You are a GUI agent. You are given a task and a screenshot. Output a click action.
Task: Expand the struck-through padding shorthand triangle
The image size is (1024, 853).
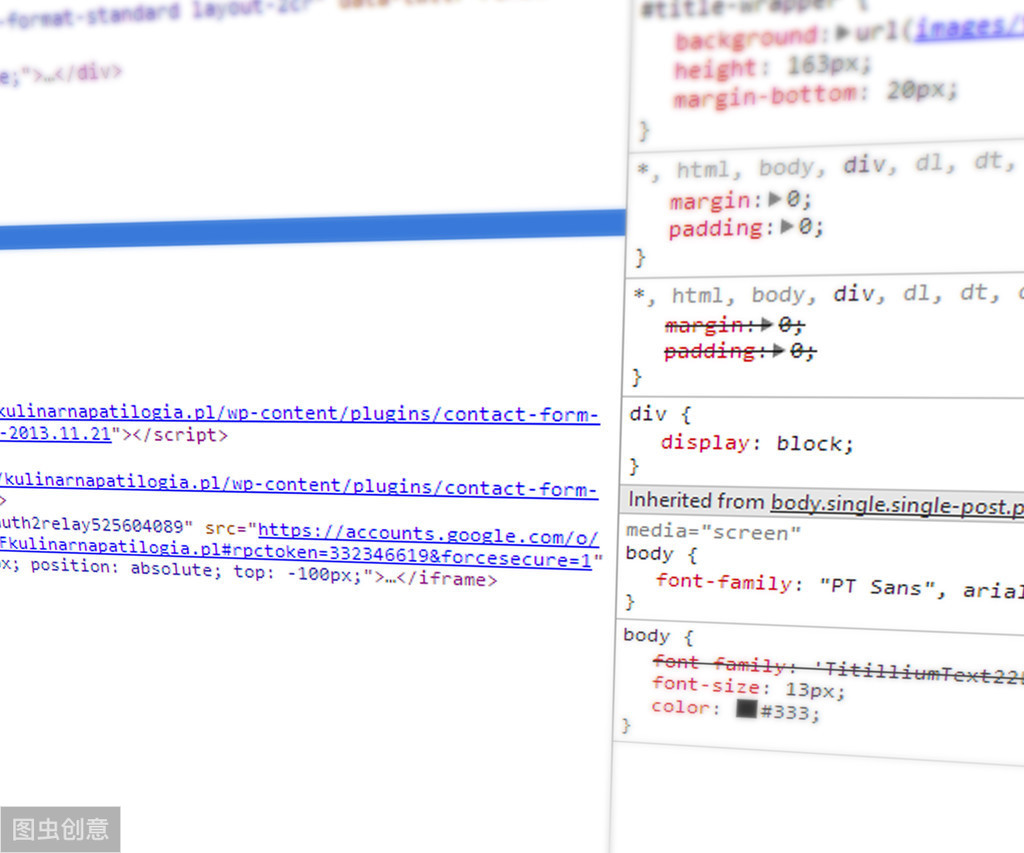tap(777, 351)
